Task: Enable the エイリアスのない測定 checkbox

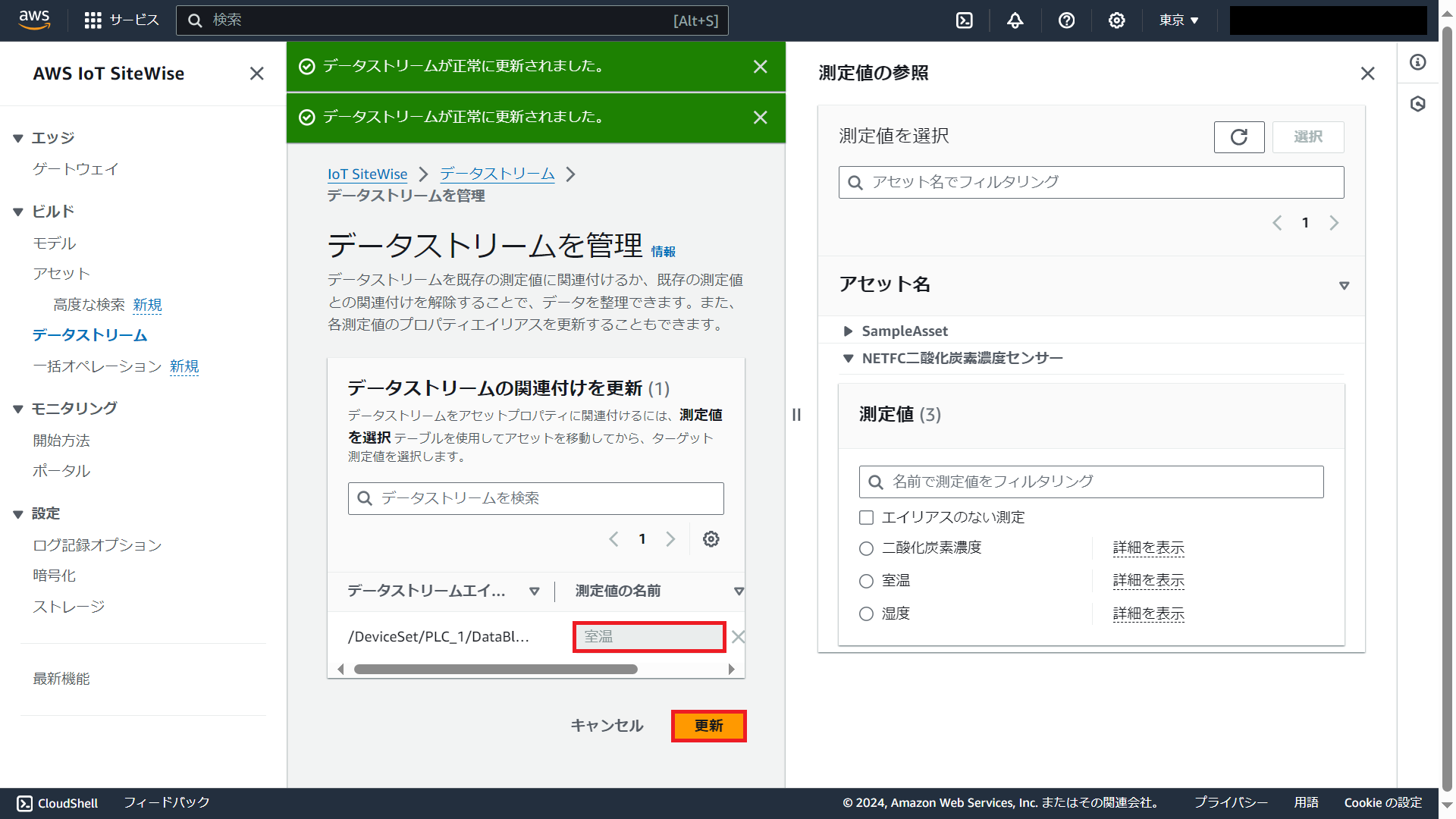Action: click(866, 517)
